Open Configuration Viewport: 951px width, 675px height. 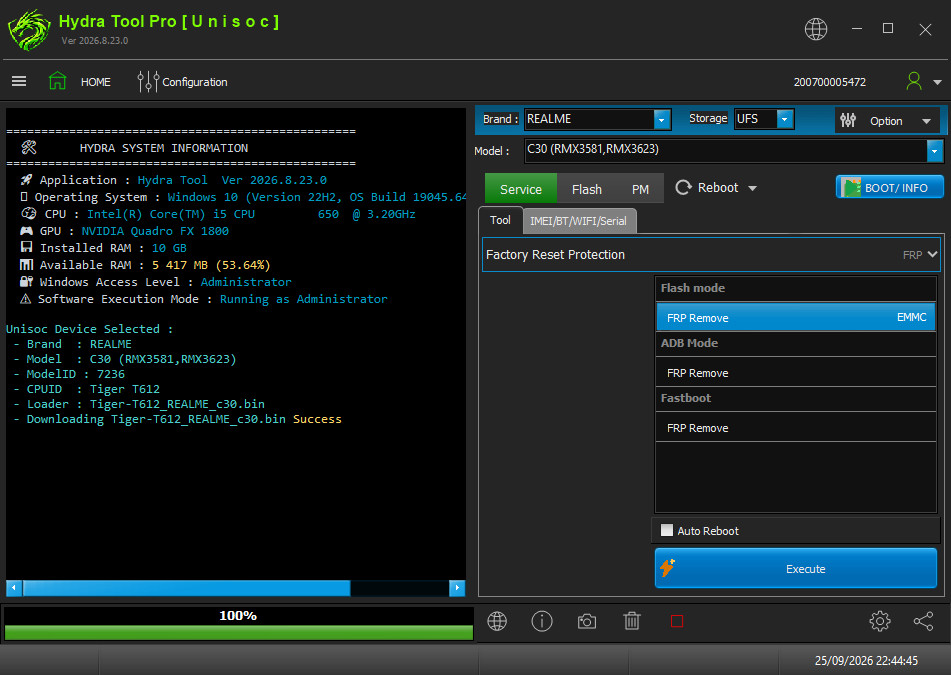coord(195,82)
